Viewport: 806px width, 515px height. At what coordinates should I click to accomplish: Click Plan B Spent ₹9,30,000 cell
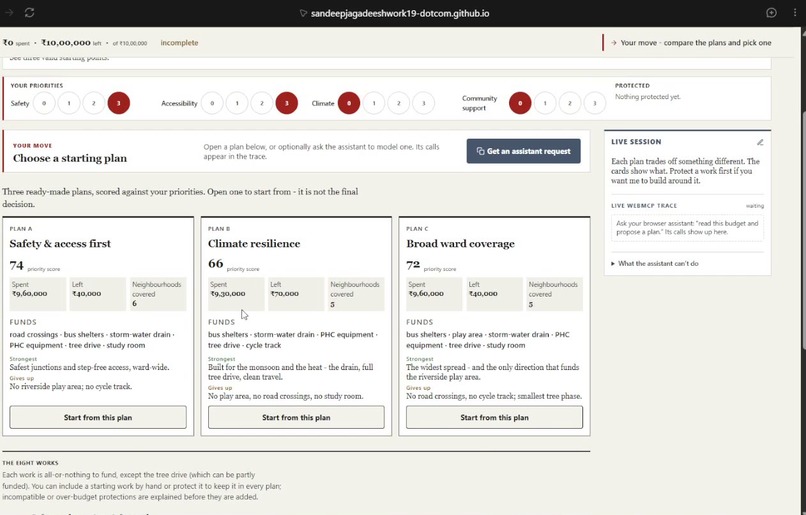[x=236, y=294]
